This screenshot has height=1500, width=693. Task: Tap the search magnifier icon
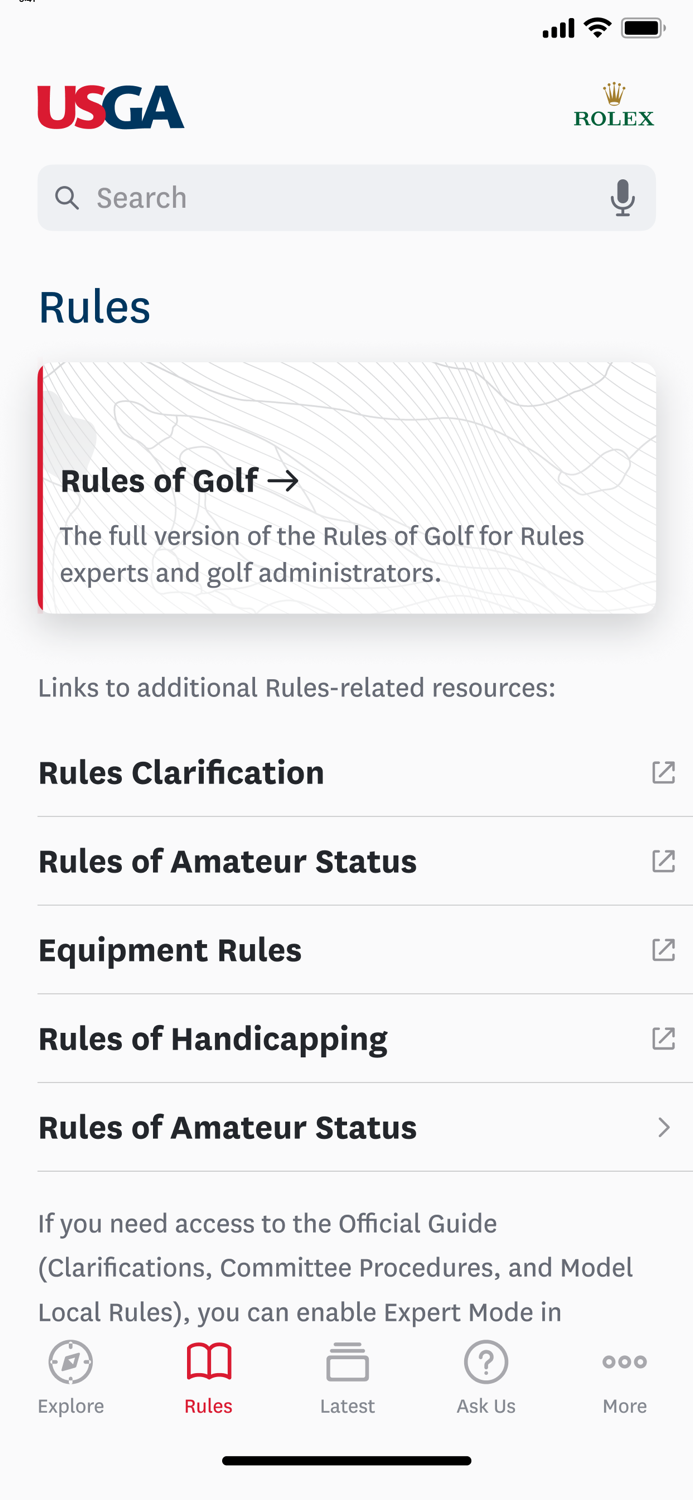66,198
